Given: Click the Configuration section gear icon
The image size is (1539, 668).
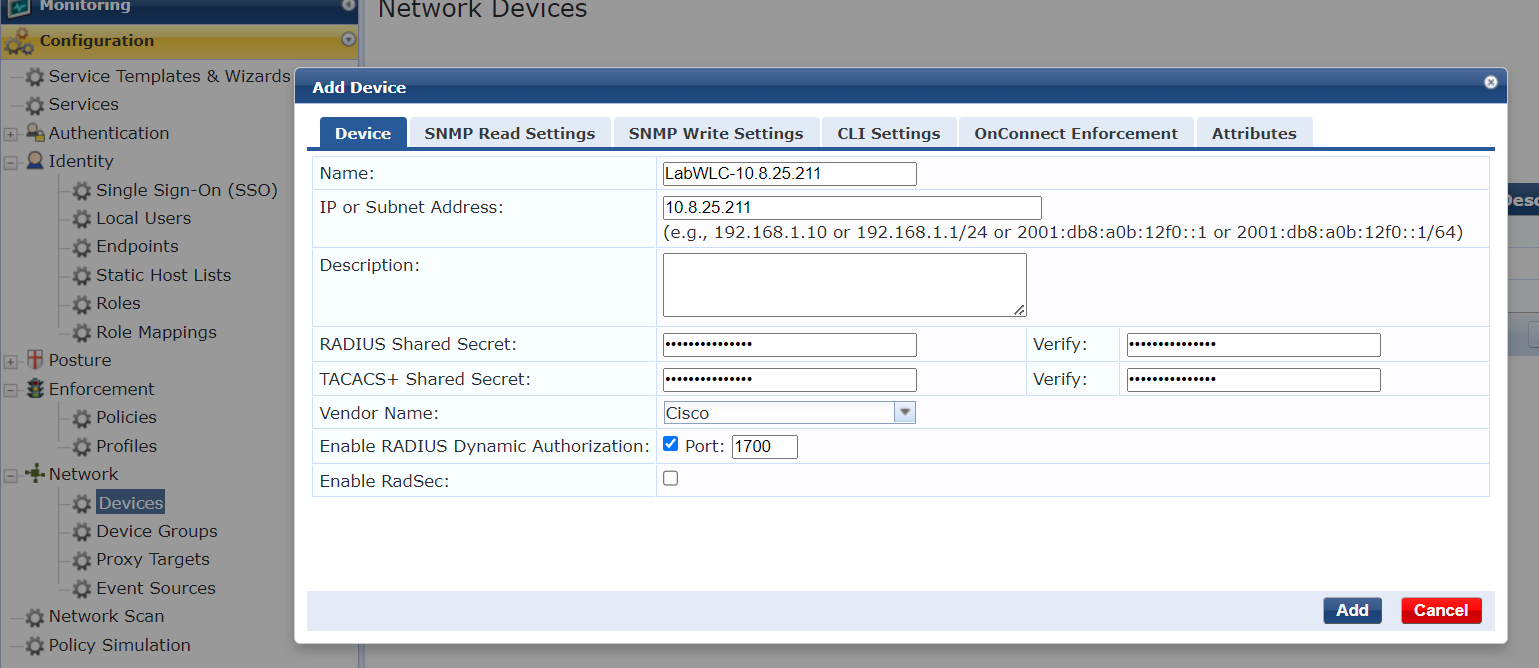Looking at the screenshot, I should pyautogui.click(x=19, y=41).
